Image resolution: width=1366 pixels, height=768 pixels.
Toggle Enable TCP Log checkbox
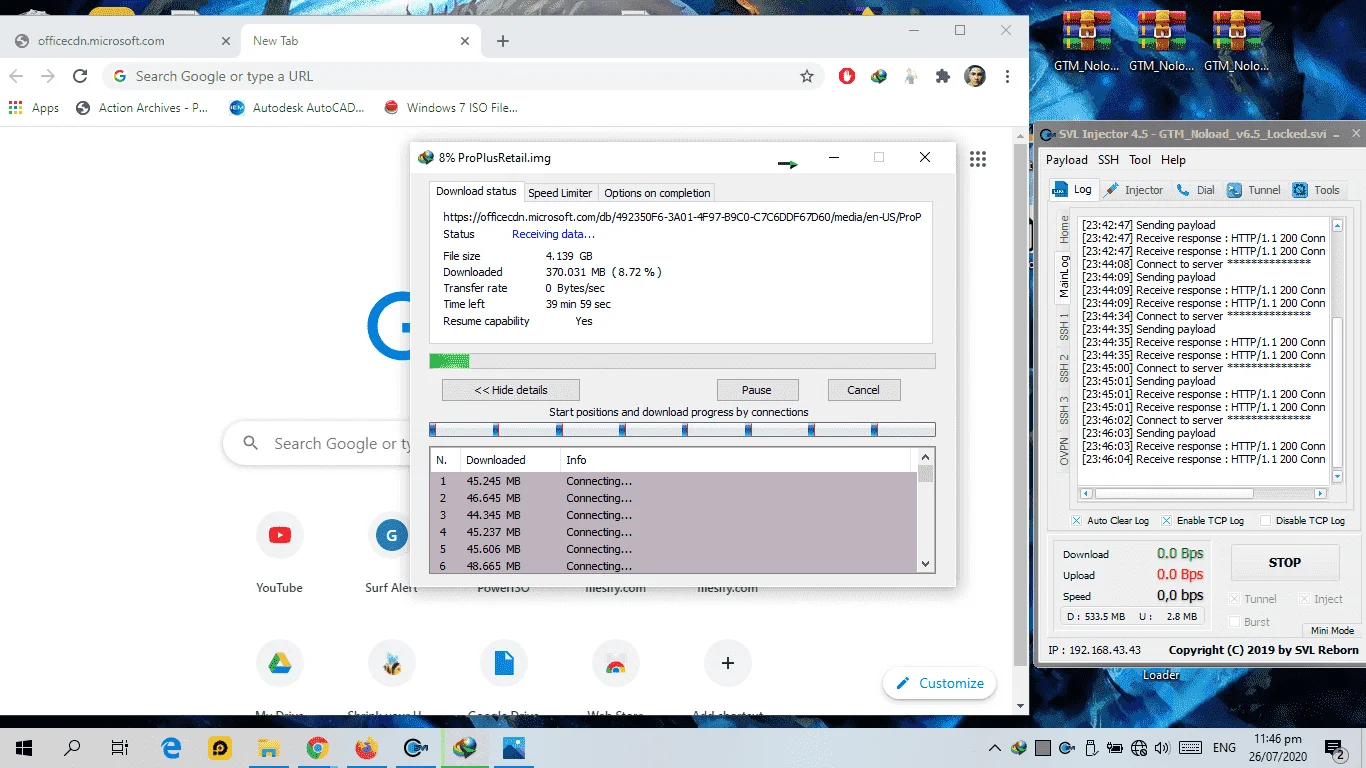1166,521
